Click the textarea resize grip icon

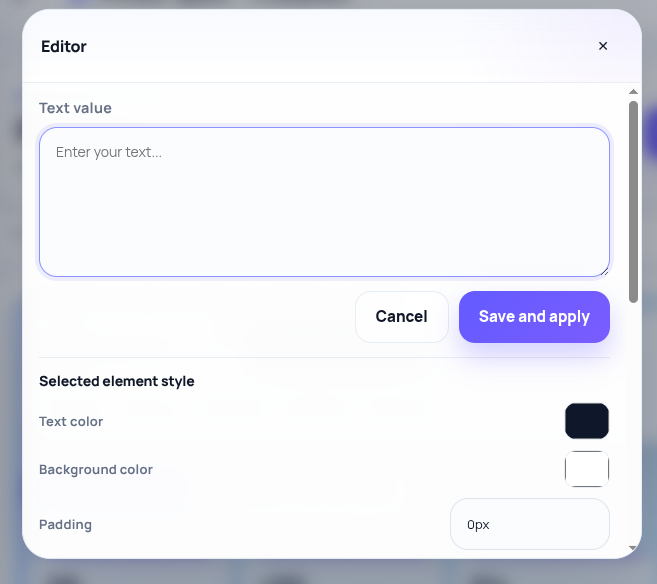pyautogui.click(x=604, y=272)
